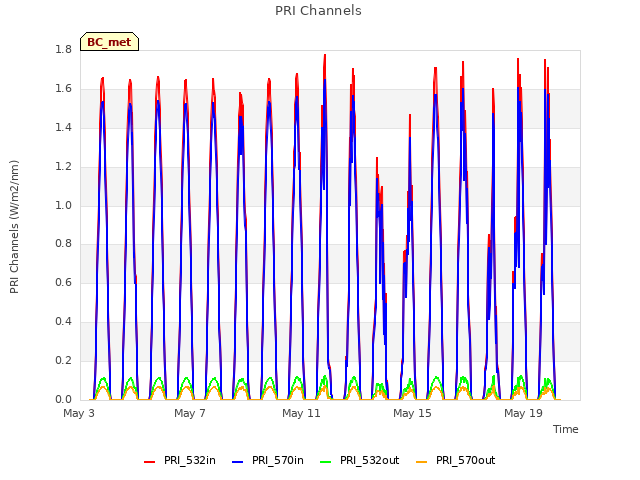The width and height of the screenshot is (640, 480).
Task: Click the 0.4 y-axis tick label
Action: click(63, 322)
